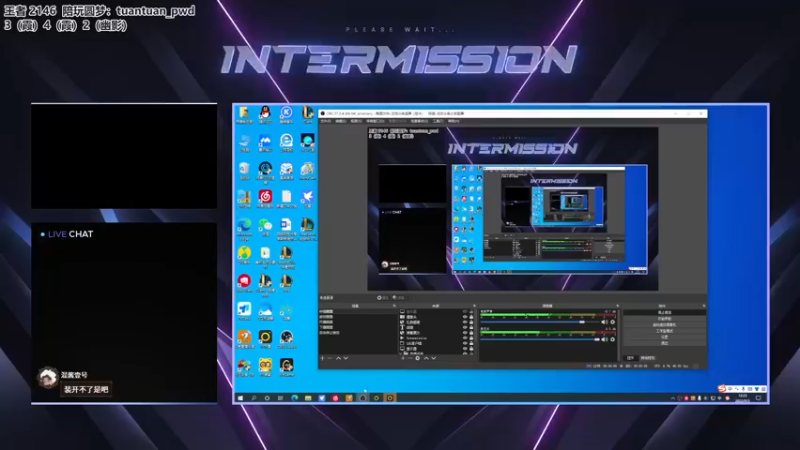The height and width of the screenshot is (450, 800).
Task: Switch to OBS via its taskbar icon
Action: [363, 398]
